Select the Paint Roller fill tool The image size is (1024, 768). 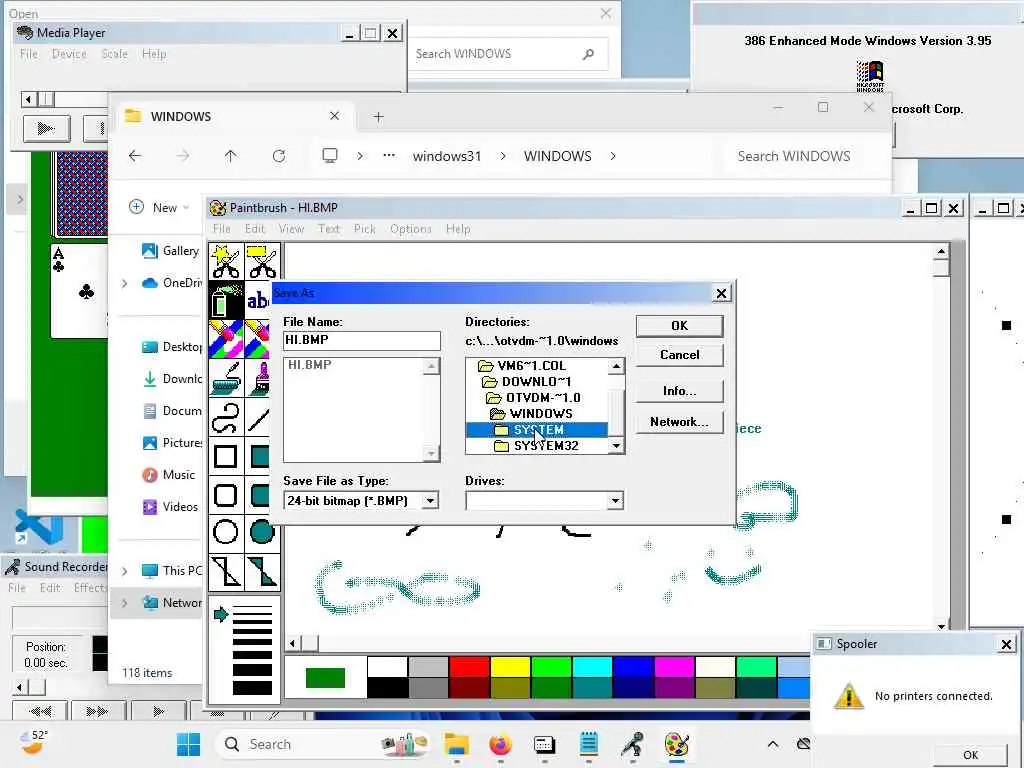(226, 377)
